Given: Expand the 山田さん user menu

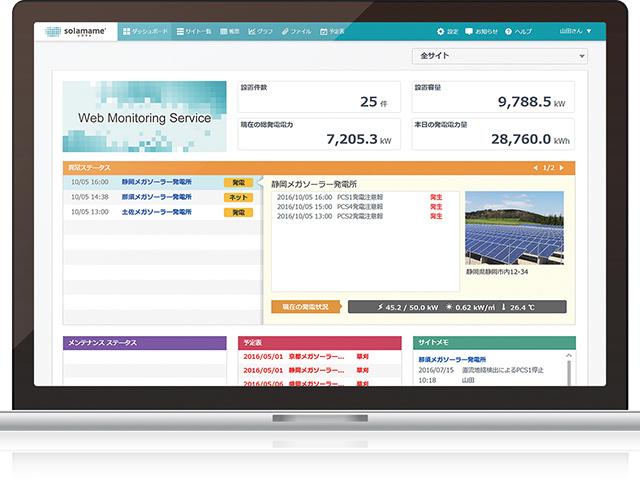Looking at the screenshot, I should coord(575,31).
